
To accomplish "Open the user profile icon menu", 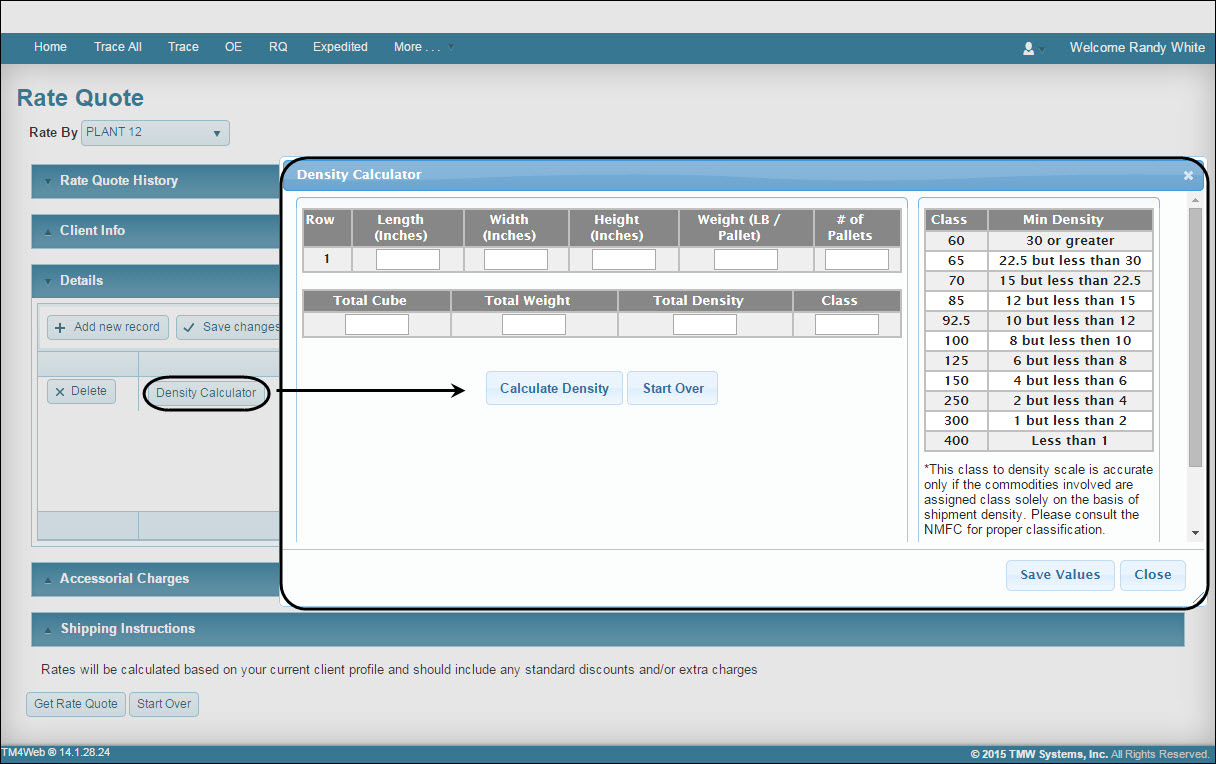I will point(1032,47).
